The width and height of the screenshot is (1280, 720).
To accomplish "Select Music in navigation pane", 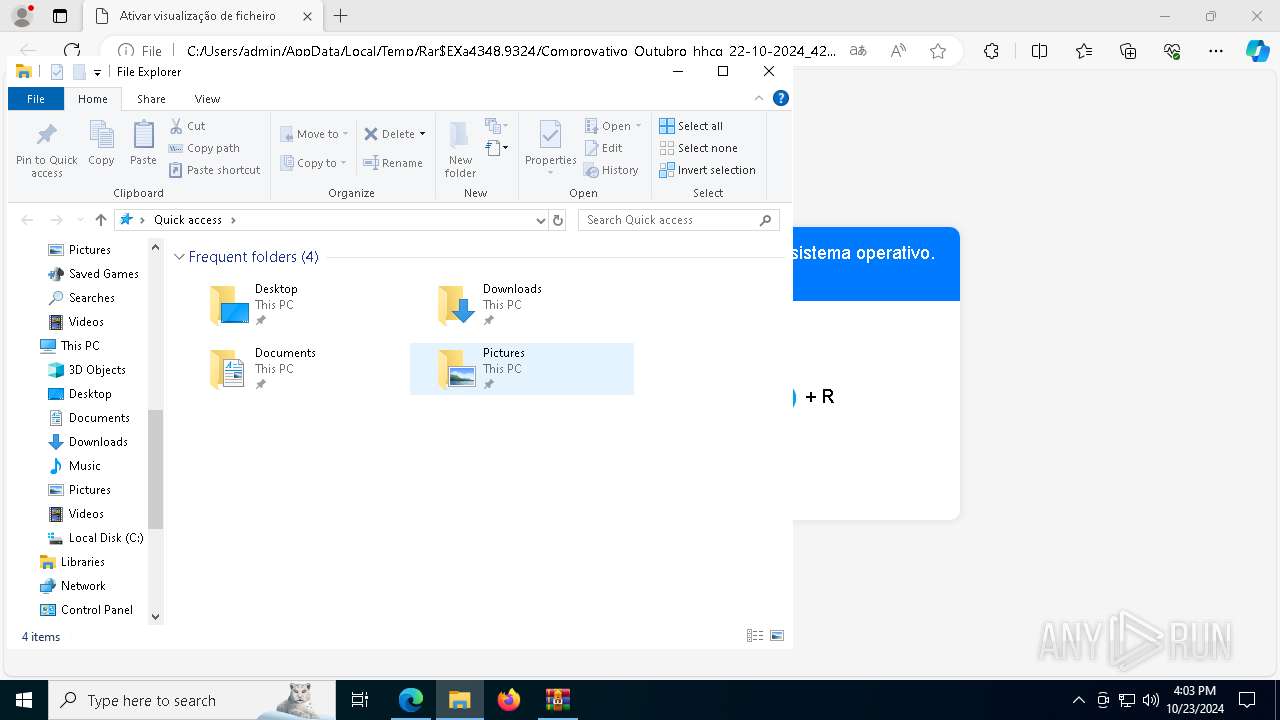I will [75, 466].
